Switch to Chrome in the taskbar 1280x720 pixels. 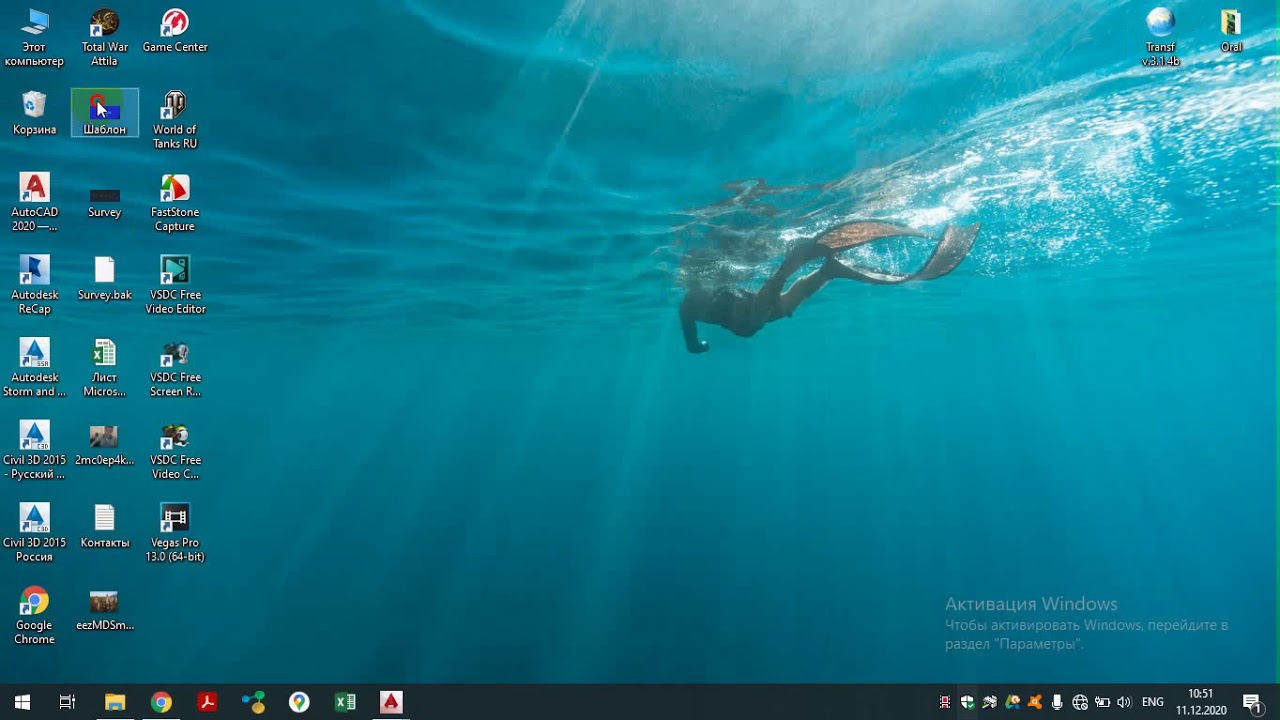(161, 702)
